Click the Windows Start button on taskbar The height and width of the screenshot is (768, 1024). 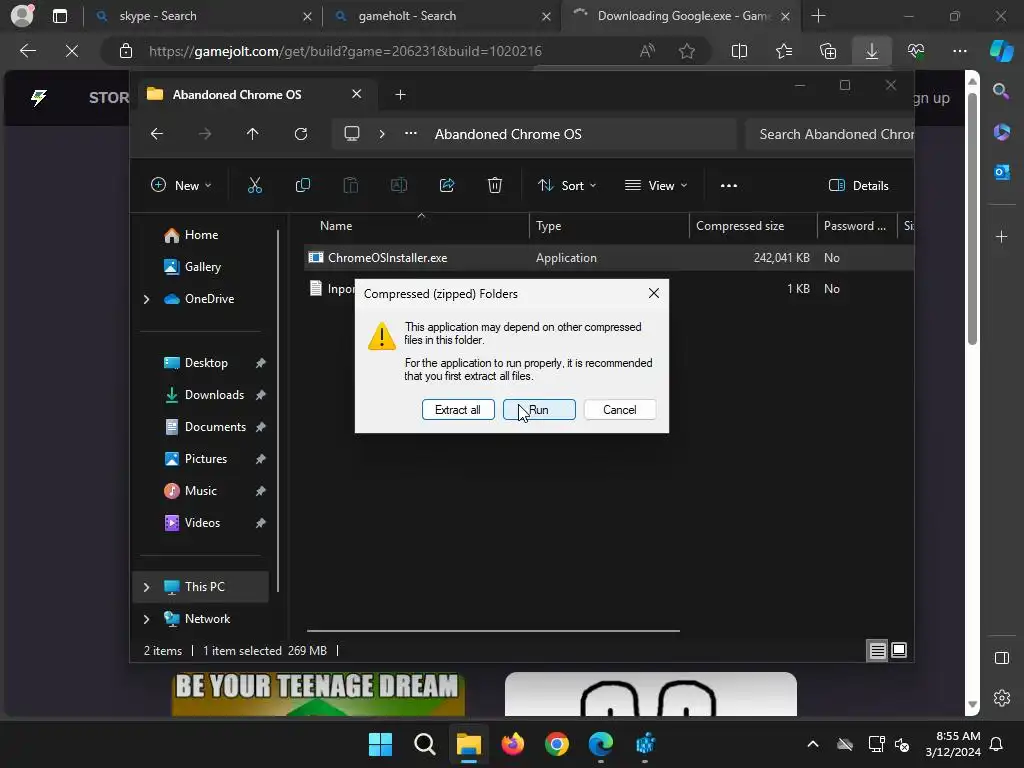point(380,744)
